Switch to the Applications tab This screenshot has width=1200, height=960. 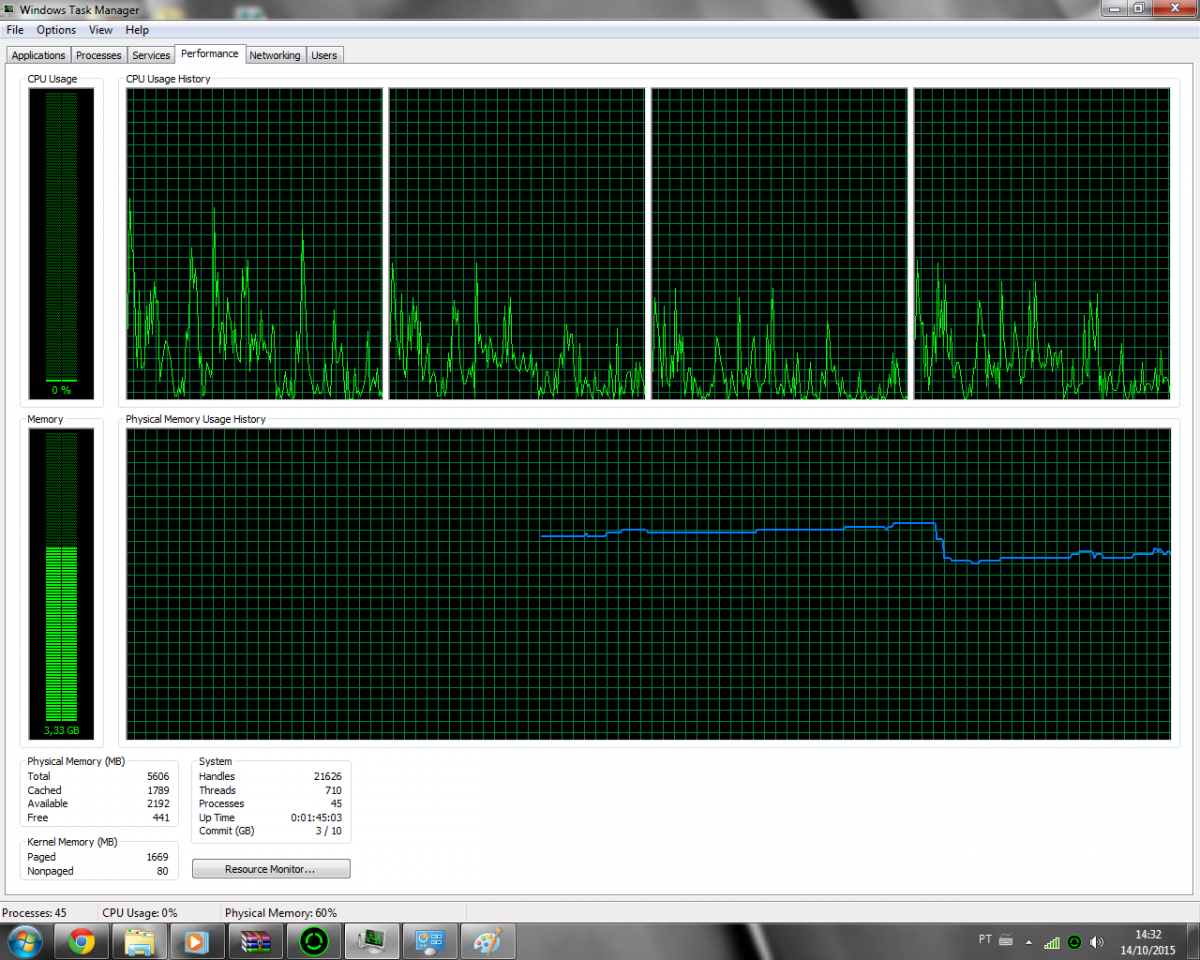point(38,56)
